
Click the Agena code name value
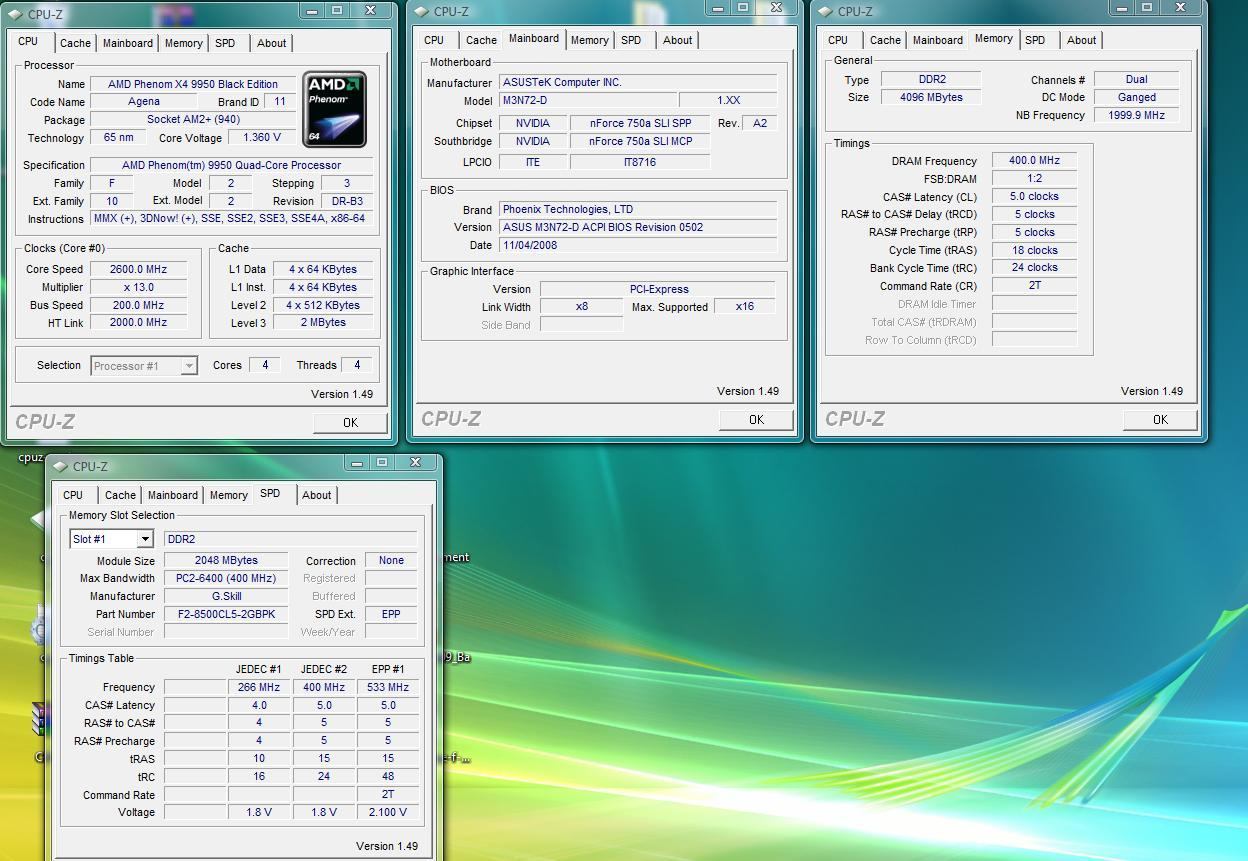(144, 102)
